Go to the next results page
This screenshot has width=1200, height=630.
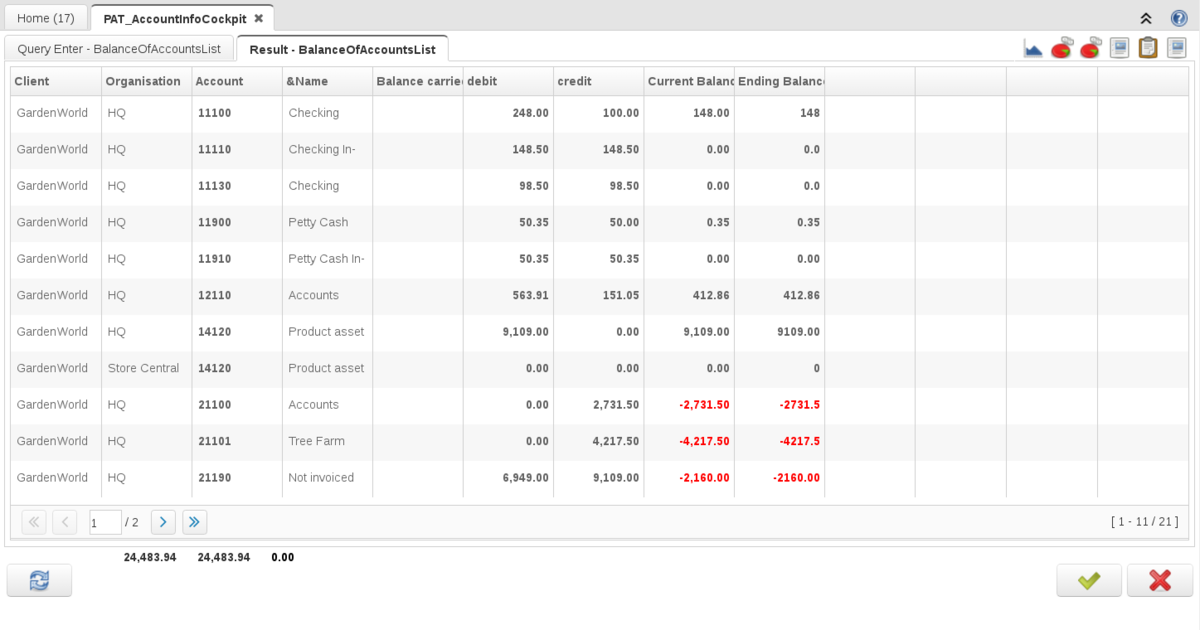coord(163,522)
